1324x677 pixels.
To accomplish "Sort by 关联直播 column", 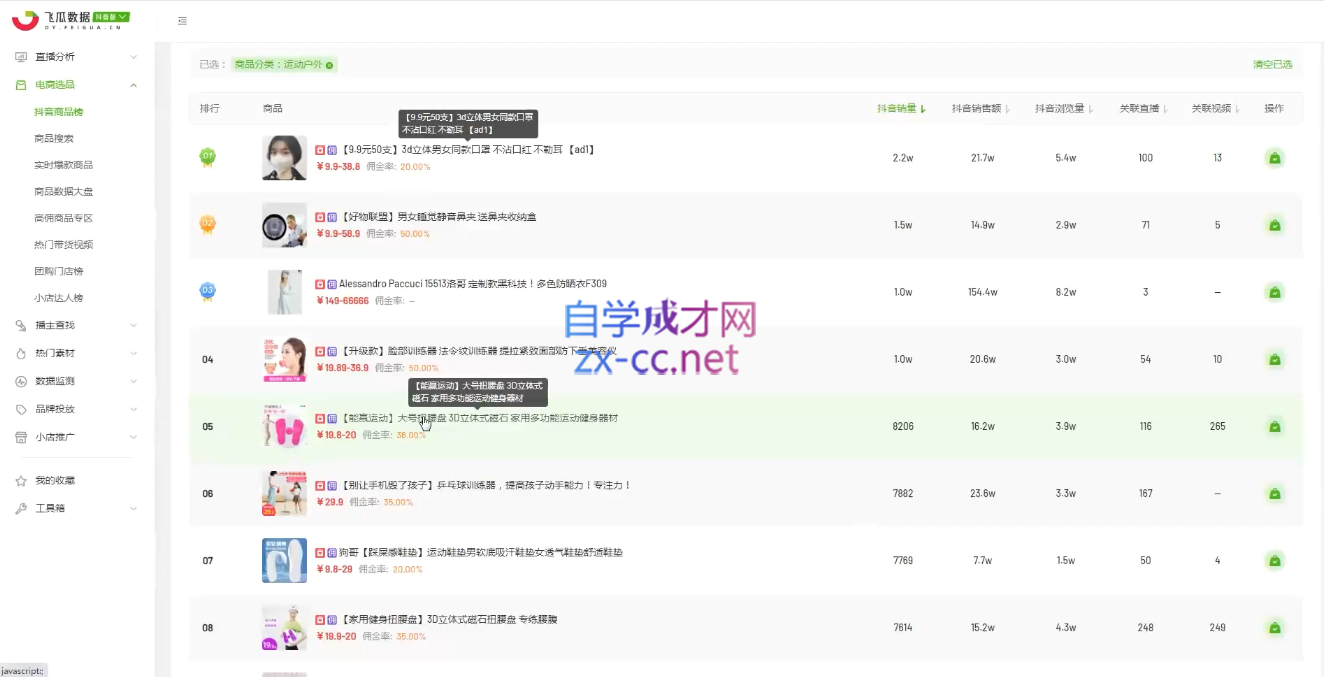I will 1143,109.
